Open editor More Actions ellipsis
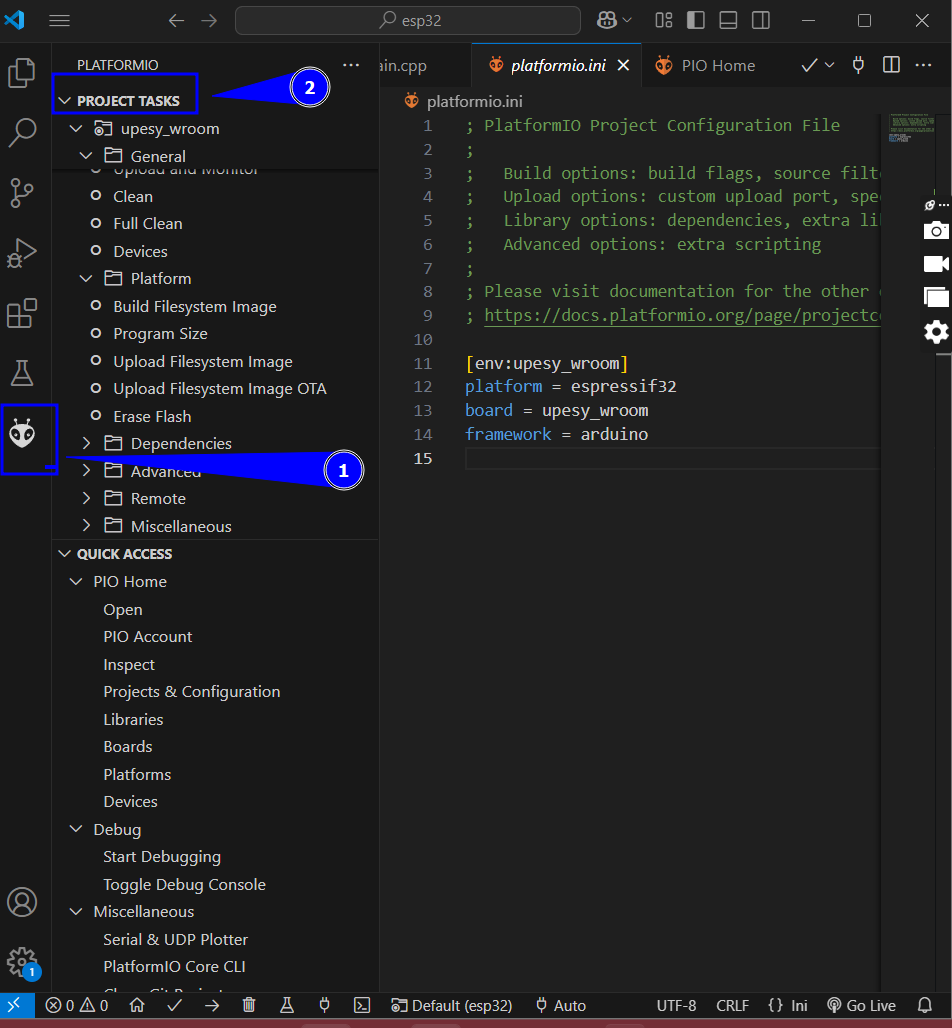The width and height of the screenshot is (952, 1028). (923, 65)
